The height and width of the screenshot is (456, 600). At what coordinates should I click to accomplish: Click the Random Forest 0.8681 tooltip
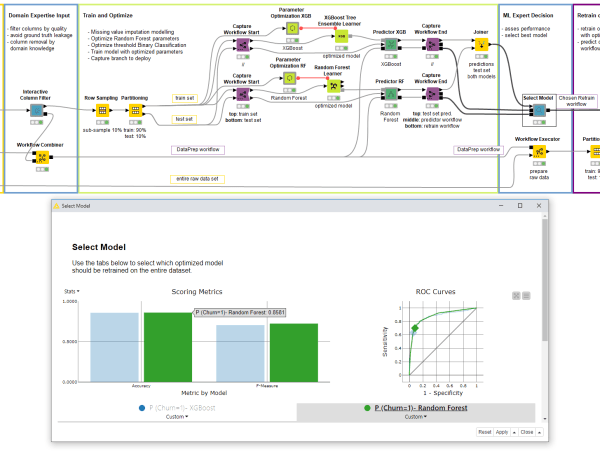coord(240,313)
